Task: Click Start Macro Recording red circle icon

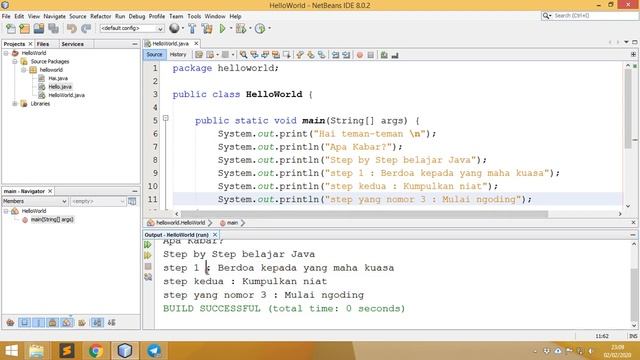Action: tap(360, 55)
